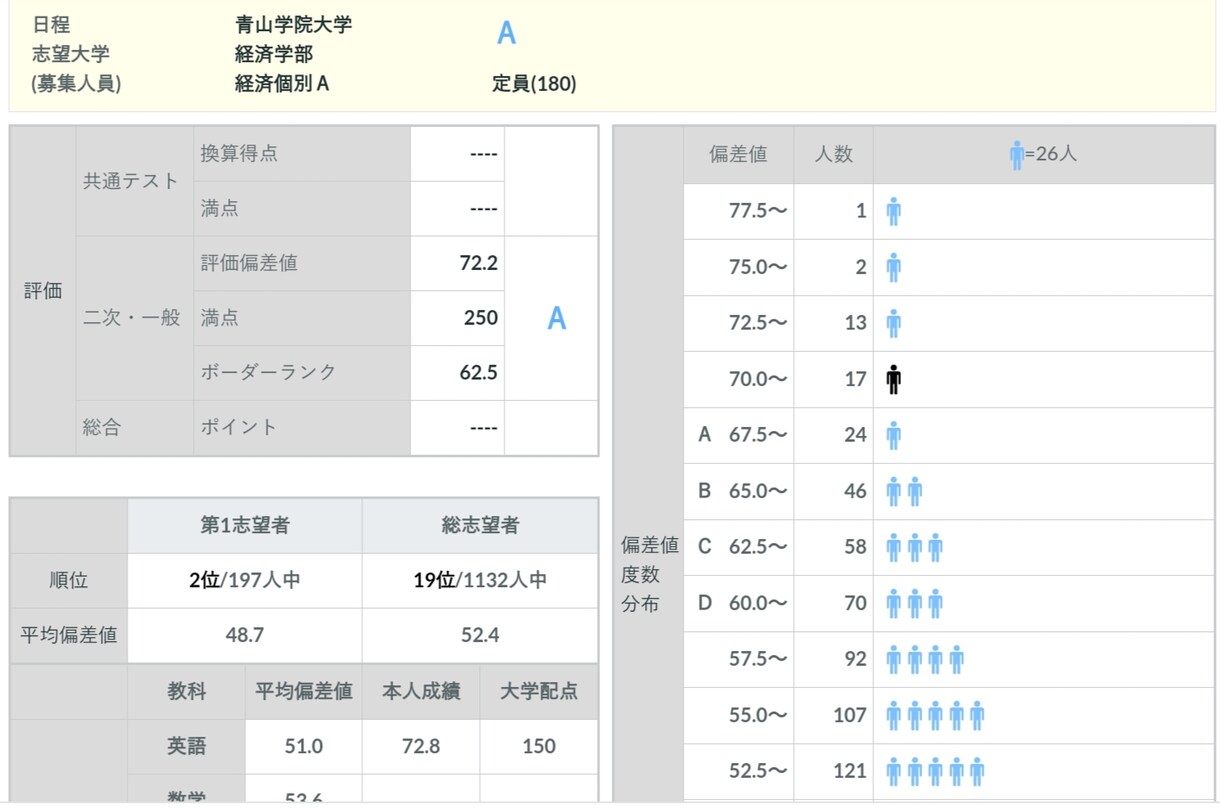The height and width of the screenshot is (808, 1220).
Task: Click average deviation 52.4 cell
Action: (480, 635)
